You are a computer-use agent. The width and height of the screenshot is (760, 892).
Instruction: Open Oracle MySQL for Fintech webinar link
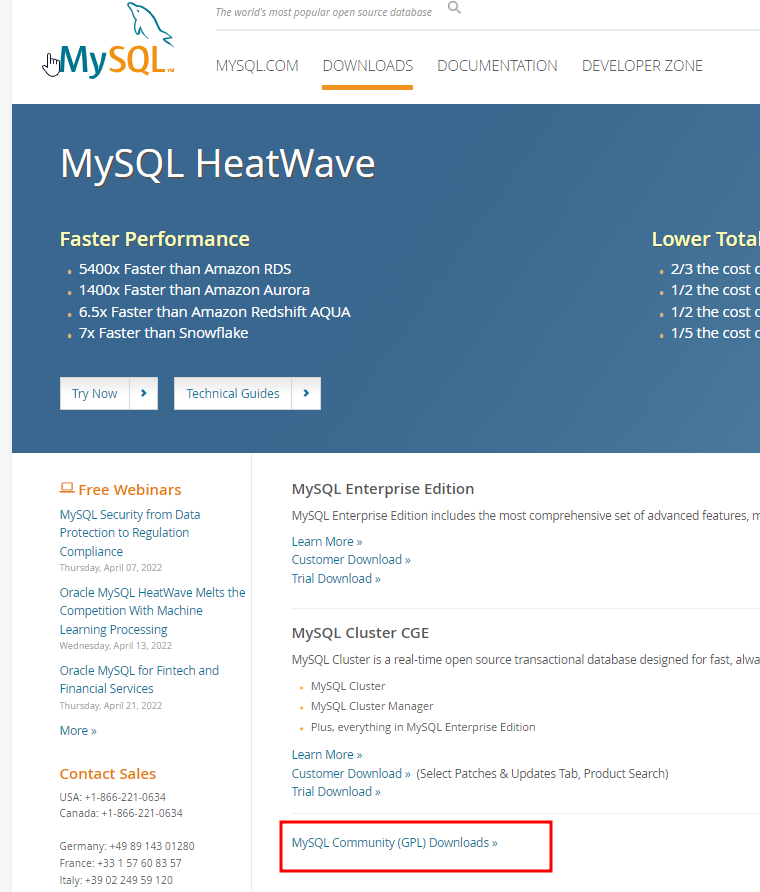tap(139, 679)
